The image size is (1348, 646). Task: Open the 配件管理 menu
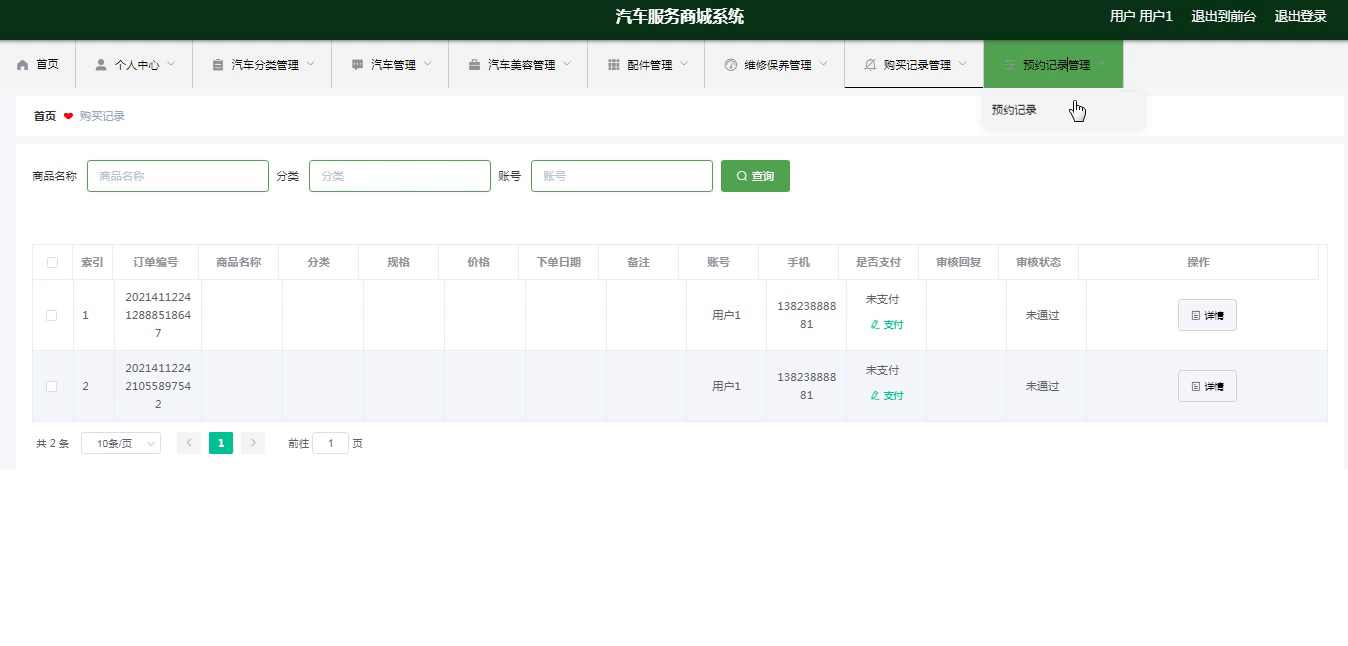tap(647, 65)
